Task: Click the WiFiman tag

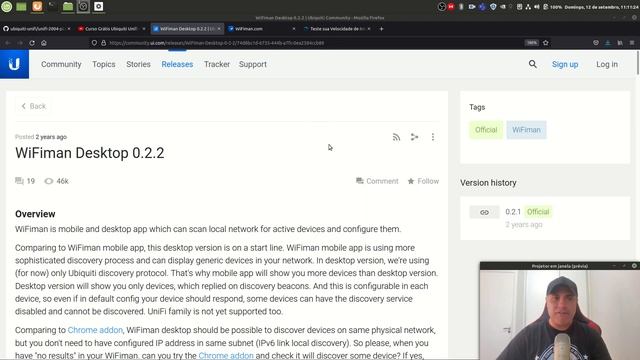Action: (x=526, y=130)
